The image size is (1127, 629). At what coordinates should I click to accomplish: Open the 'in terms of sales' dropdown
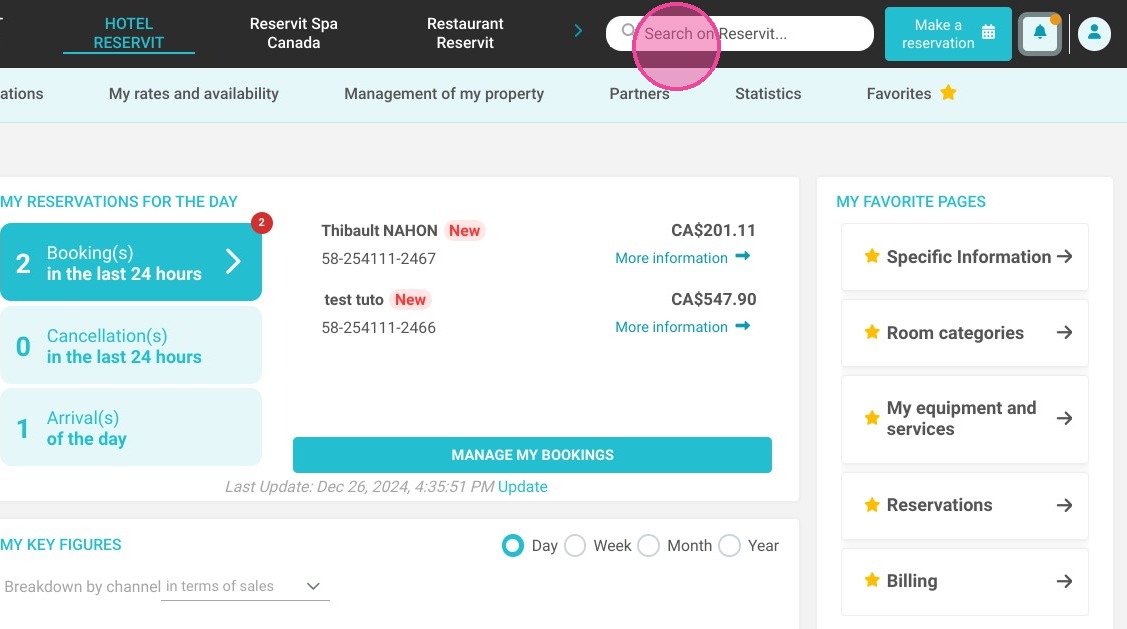[x=245, y=587]
